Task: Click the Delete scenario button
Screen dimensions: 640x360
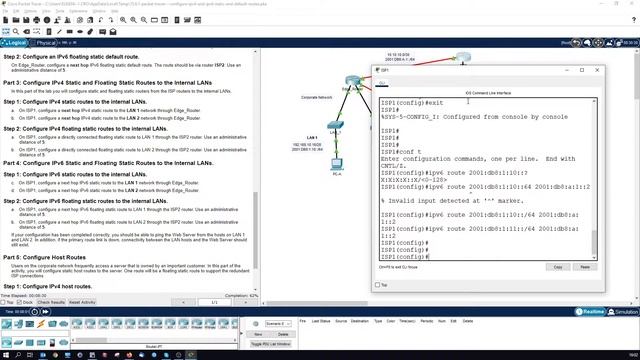Action: point(282,334)
